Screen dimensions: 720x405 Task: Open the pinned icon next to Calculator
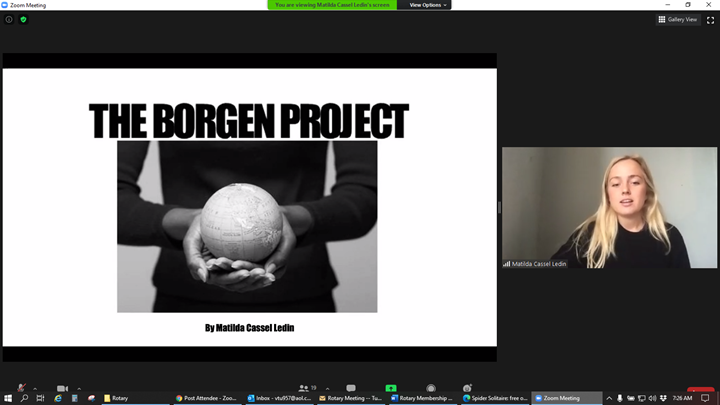click(91, 398)
